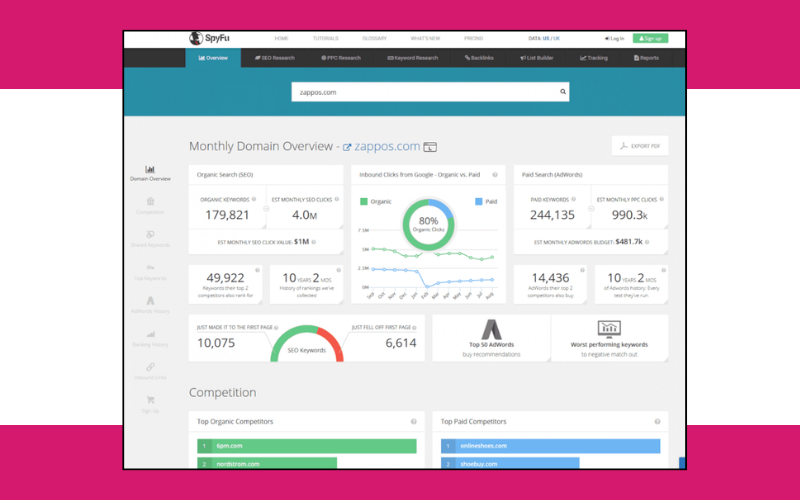Click the help icon on 14,436 card

582,270
